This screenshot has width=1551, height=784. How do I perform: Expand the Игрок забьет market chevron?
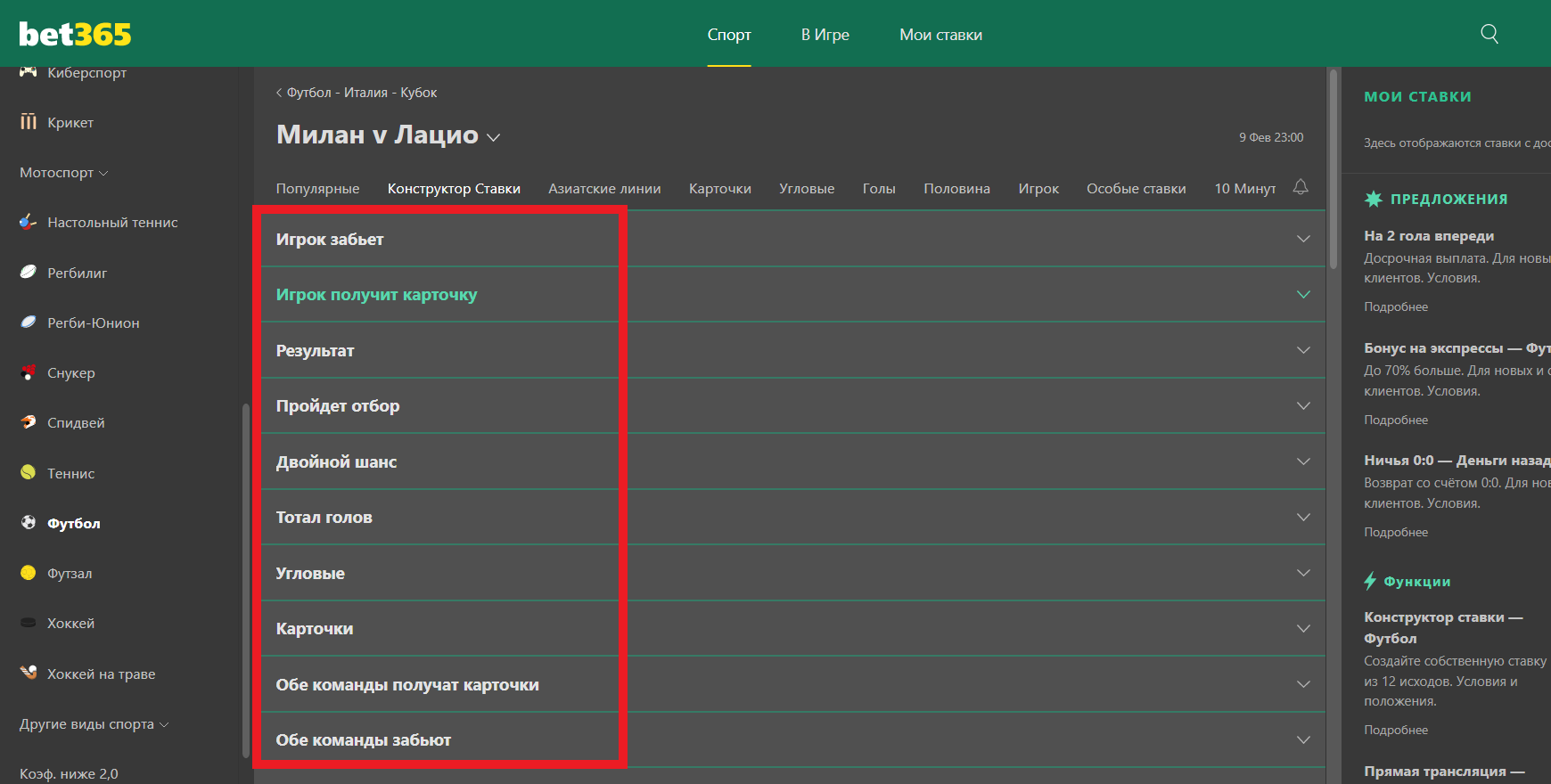click(x=1303, y=239)
